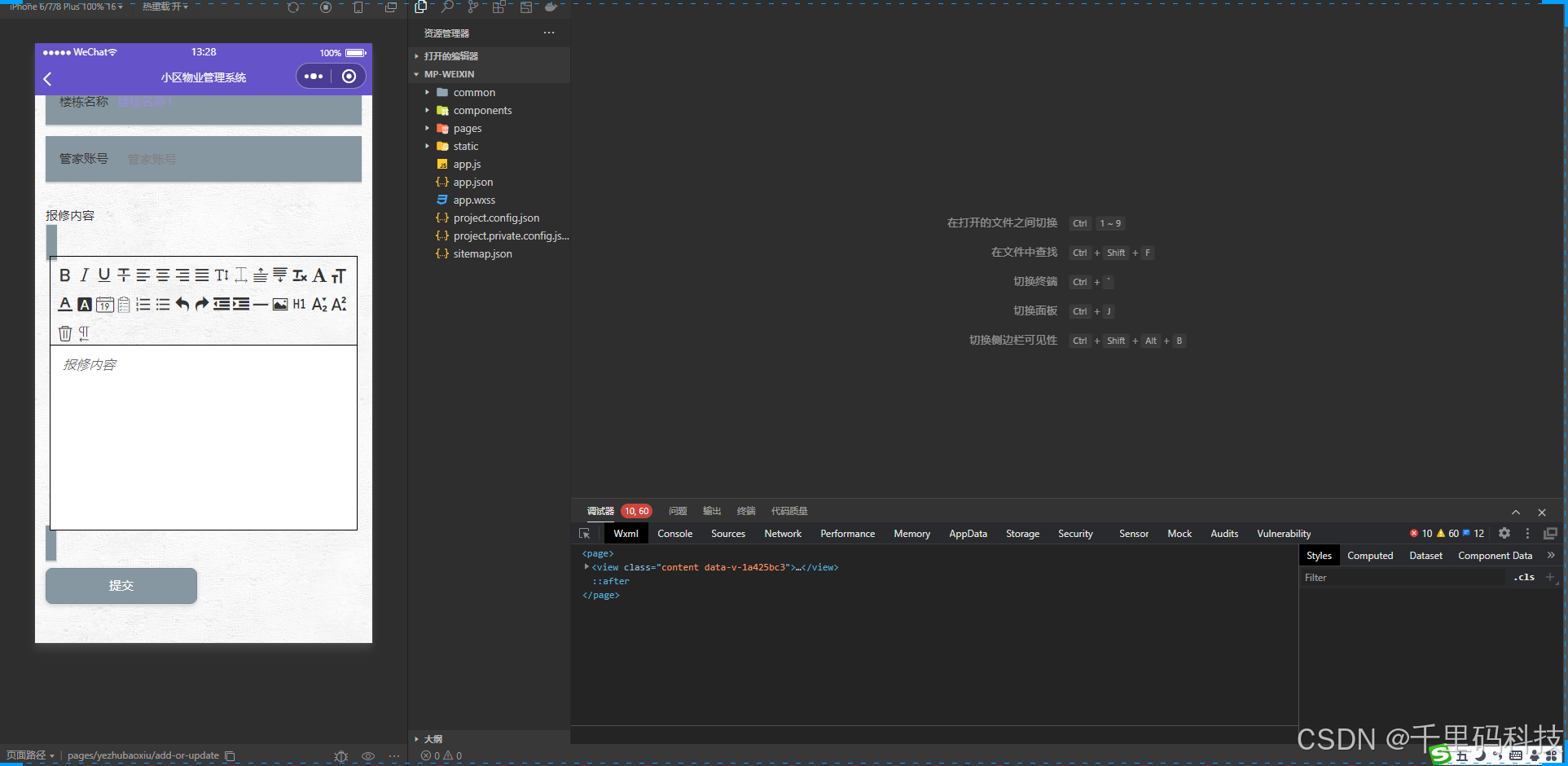Insert a horizontal divider line
The image size is (1568, 766).
pos(261,304)
